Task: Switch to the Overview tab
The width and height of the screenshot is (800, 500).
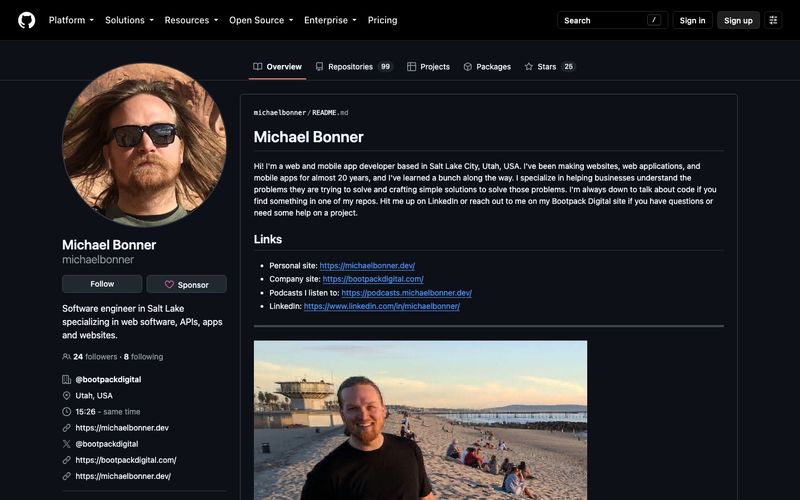Action: [278, 67]
